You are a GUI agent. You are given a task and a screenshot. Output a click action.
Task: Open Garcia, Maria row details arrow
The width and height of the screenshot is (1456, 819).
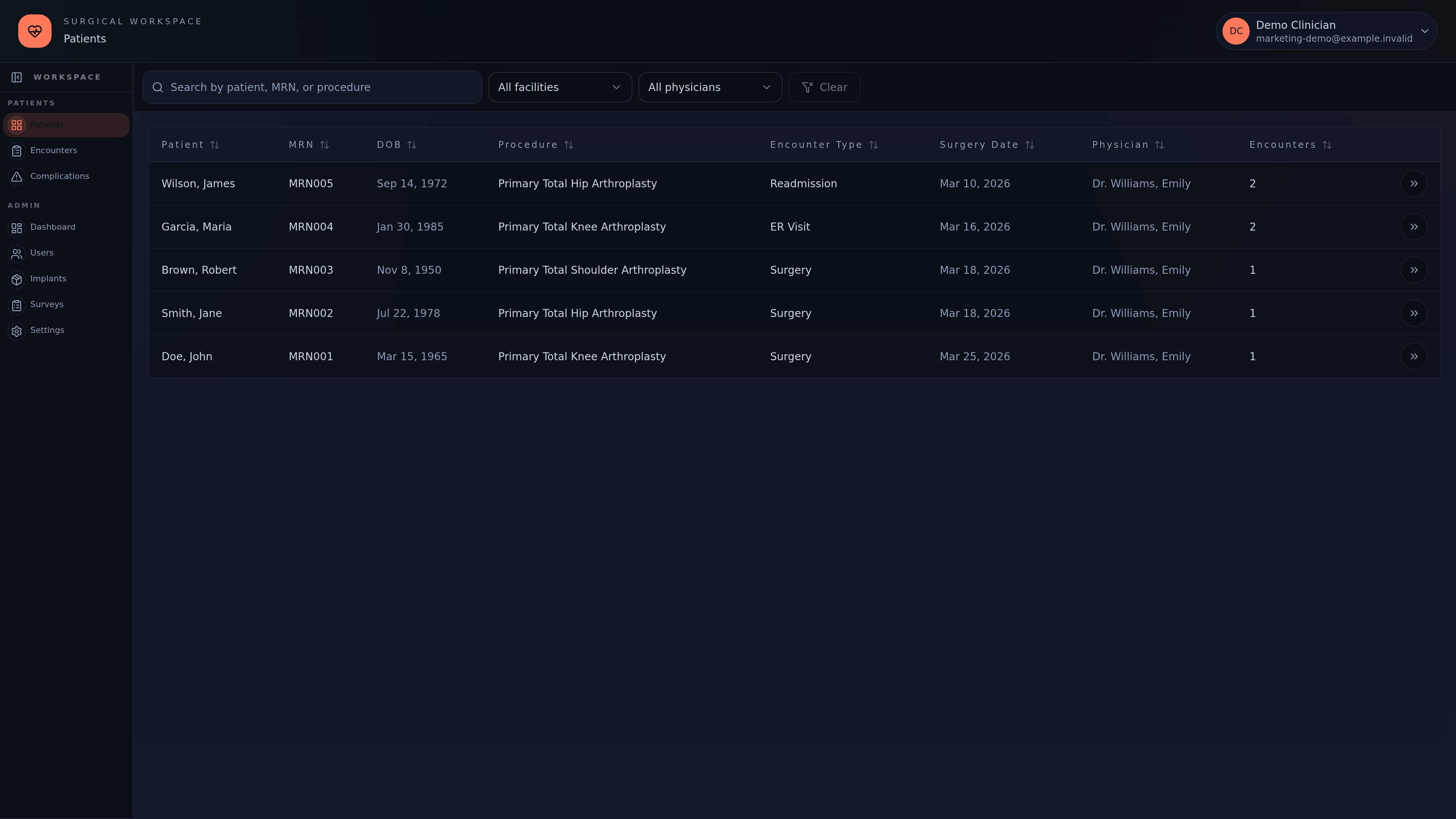pos(1414,227)
